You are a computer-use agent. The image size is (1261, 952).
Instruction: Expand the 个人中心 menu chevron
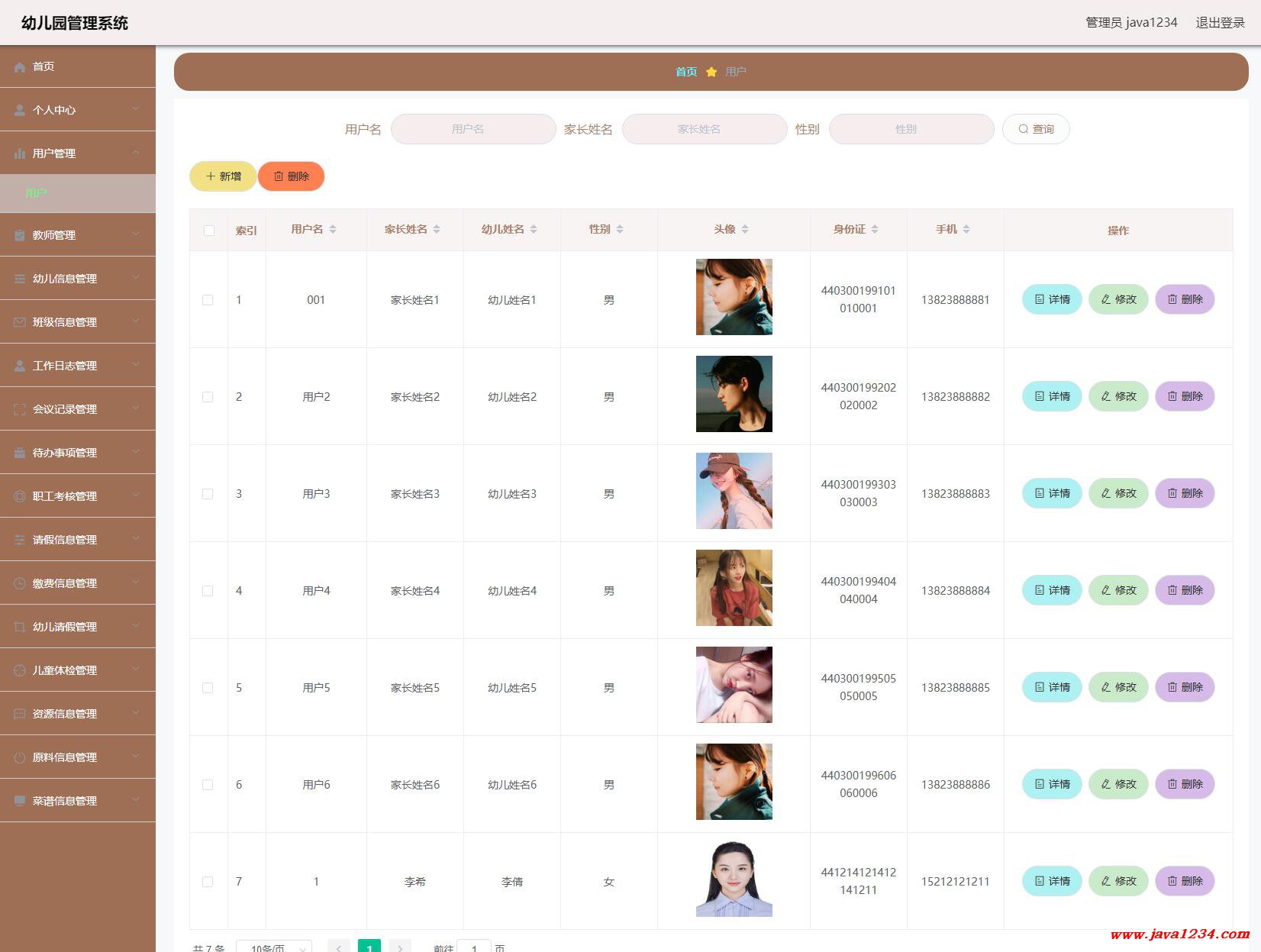(x=136, y=109)
